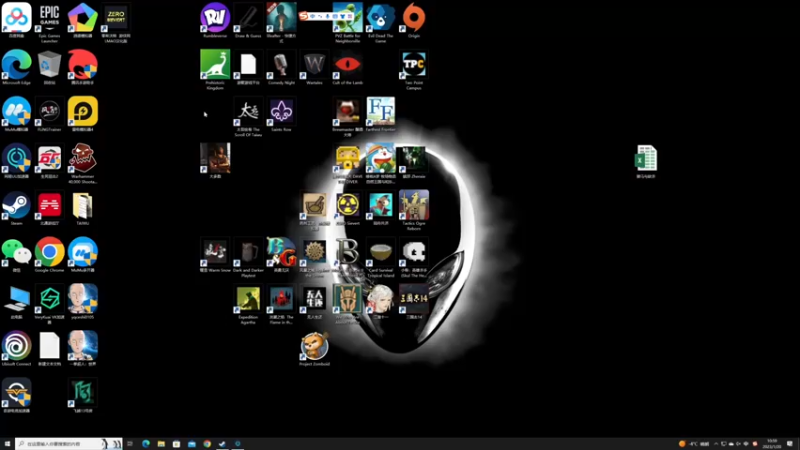Select the Recycle Bin icon

click(49, 65)
